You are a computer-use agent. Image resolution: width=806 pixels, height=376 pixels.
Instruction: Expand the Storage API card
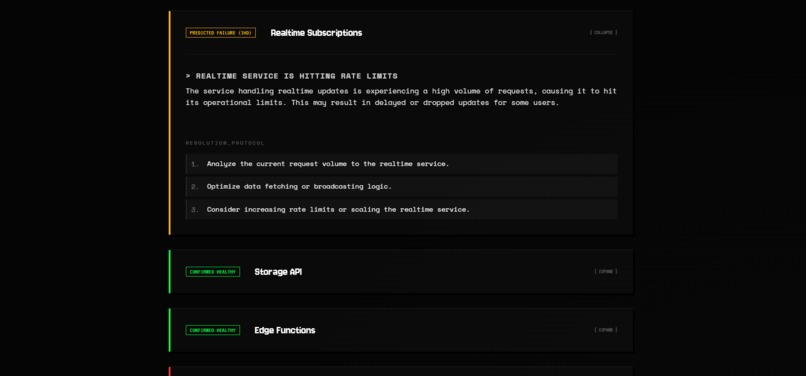point(606,272)
